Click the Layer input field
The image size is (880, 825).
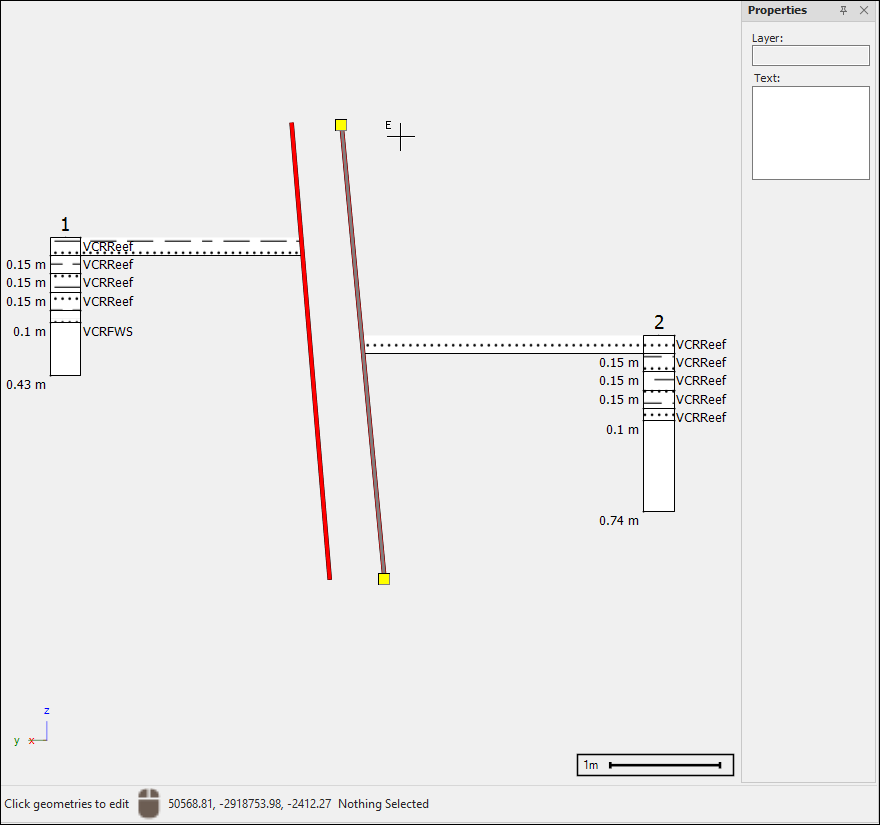click(810, 56)
